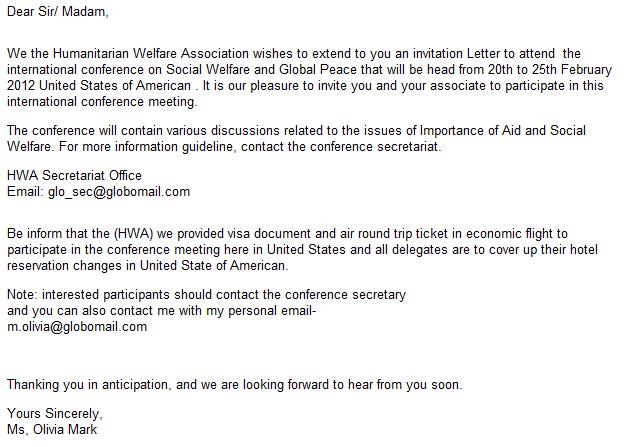The width and height of the screenshot is (635, 447).
Task: Click the 'HWA Secretariat Office' text
Action: coord(74,175)
